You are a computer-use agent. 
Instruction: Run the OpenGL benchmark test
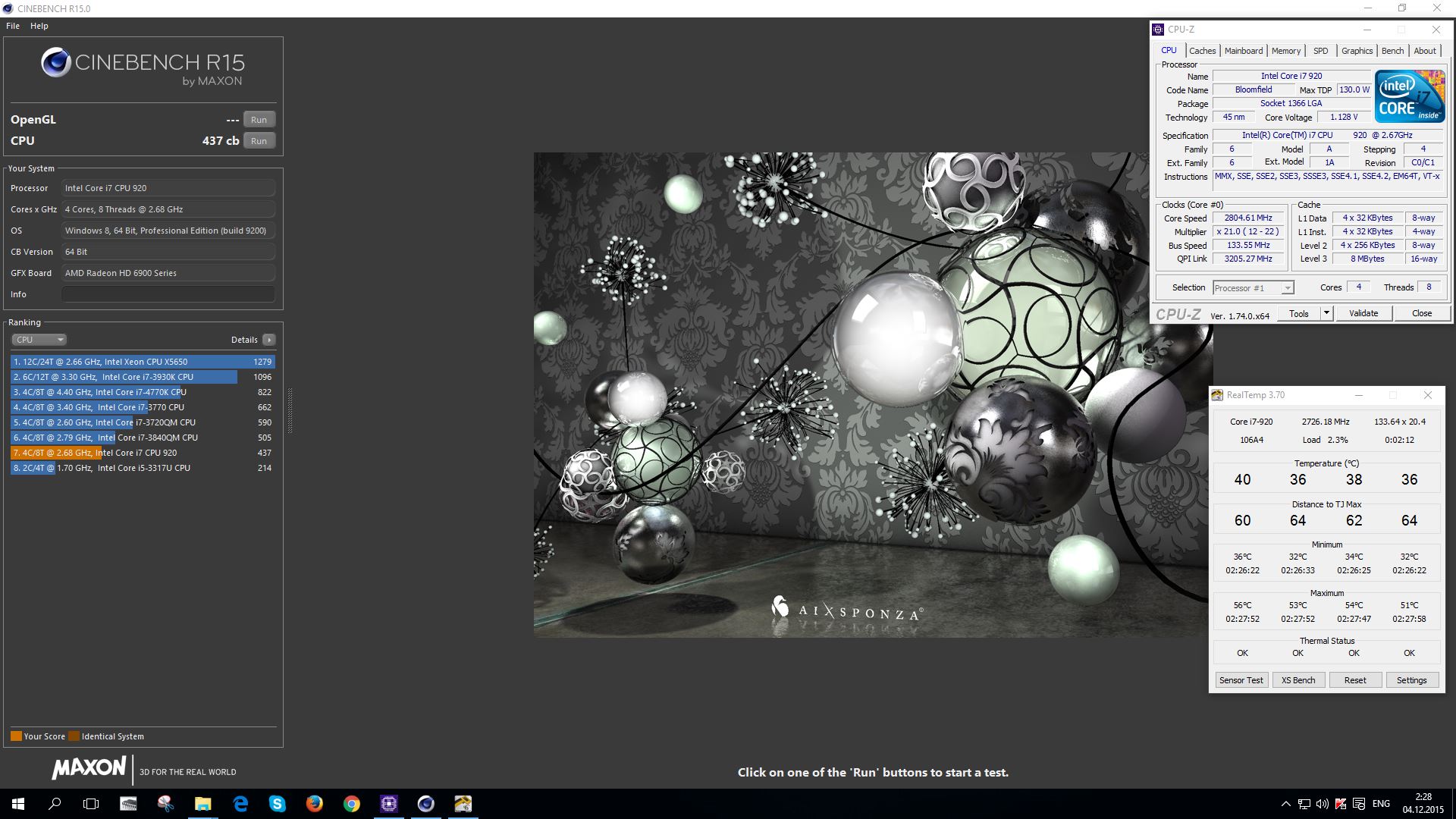259,120
